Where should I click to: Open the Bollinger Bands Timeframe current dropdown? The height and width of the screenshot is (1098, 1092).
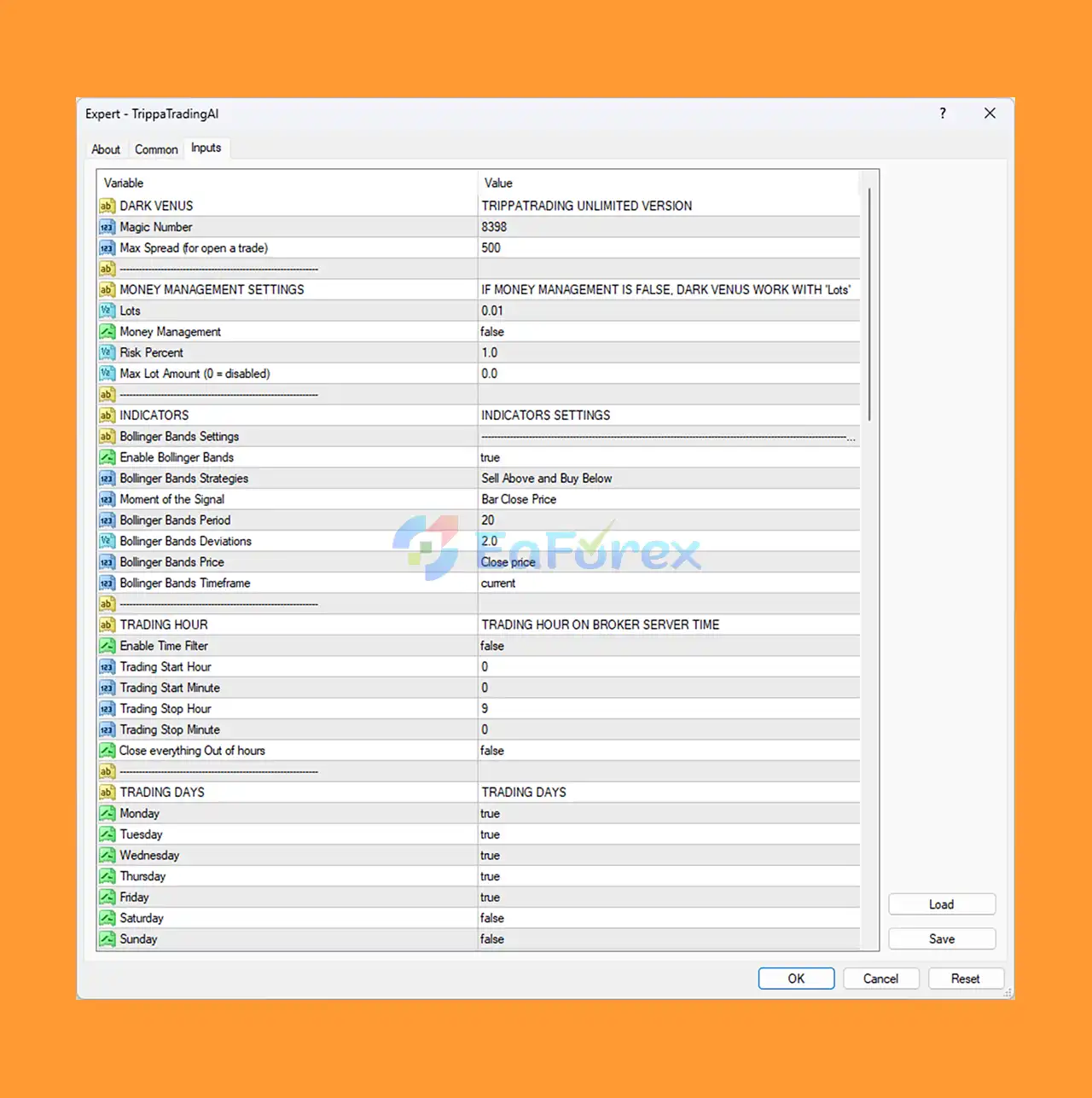pos(669,583)
